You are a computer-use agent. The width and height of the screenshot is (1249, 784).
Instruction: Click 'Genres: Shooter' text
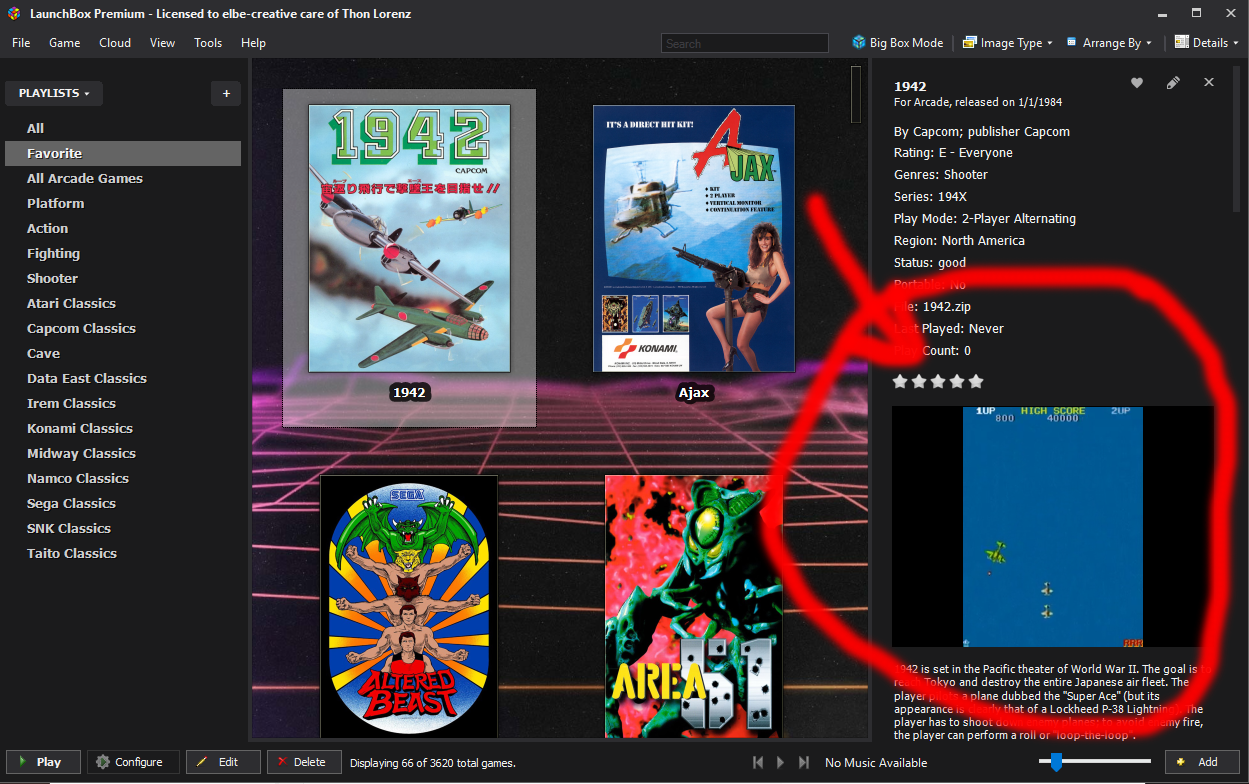pyautogui.click(x=941, y=175)
